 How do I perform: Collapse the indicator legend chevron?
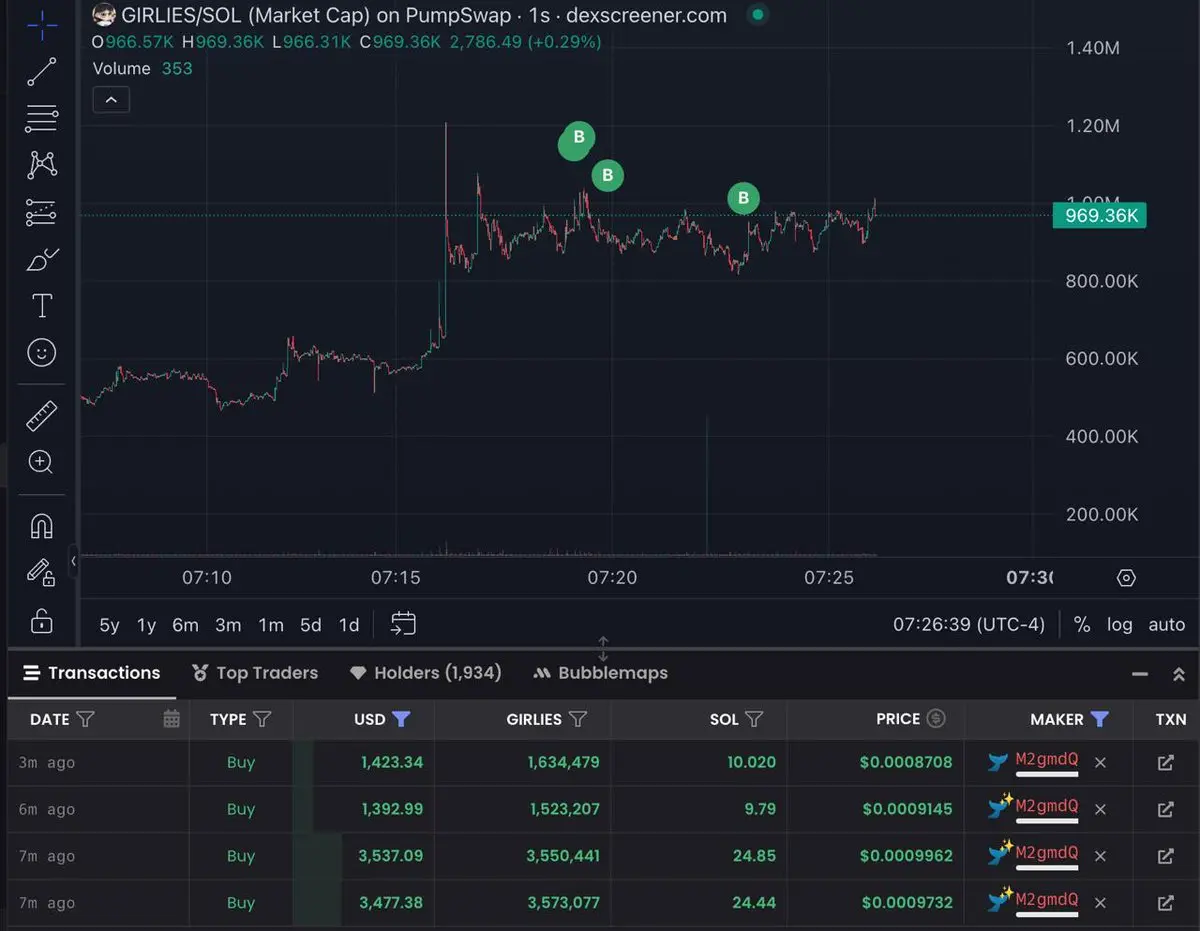111,100
